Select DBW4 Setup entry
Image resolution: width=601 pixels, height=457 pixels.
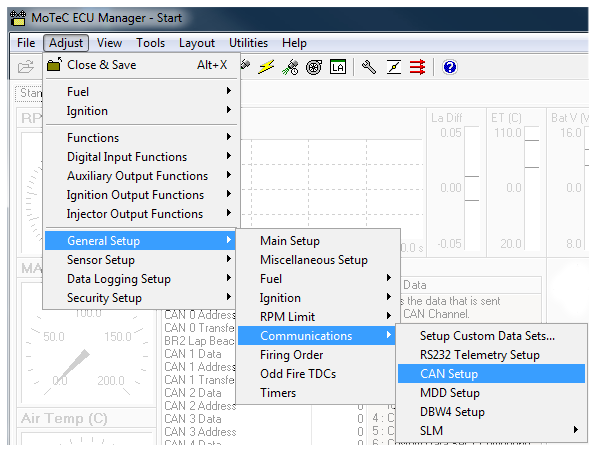tap(491, 412)
